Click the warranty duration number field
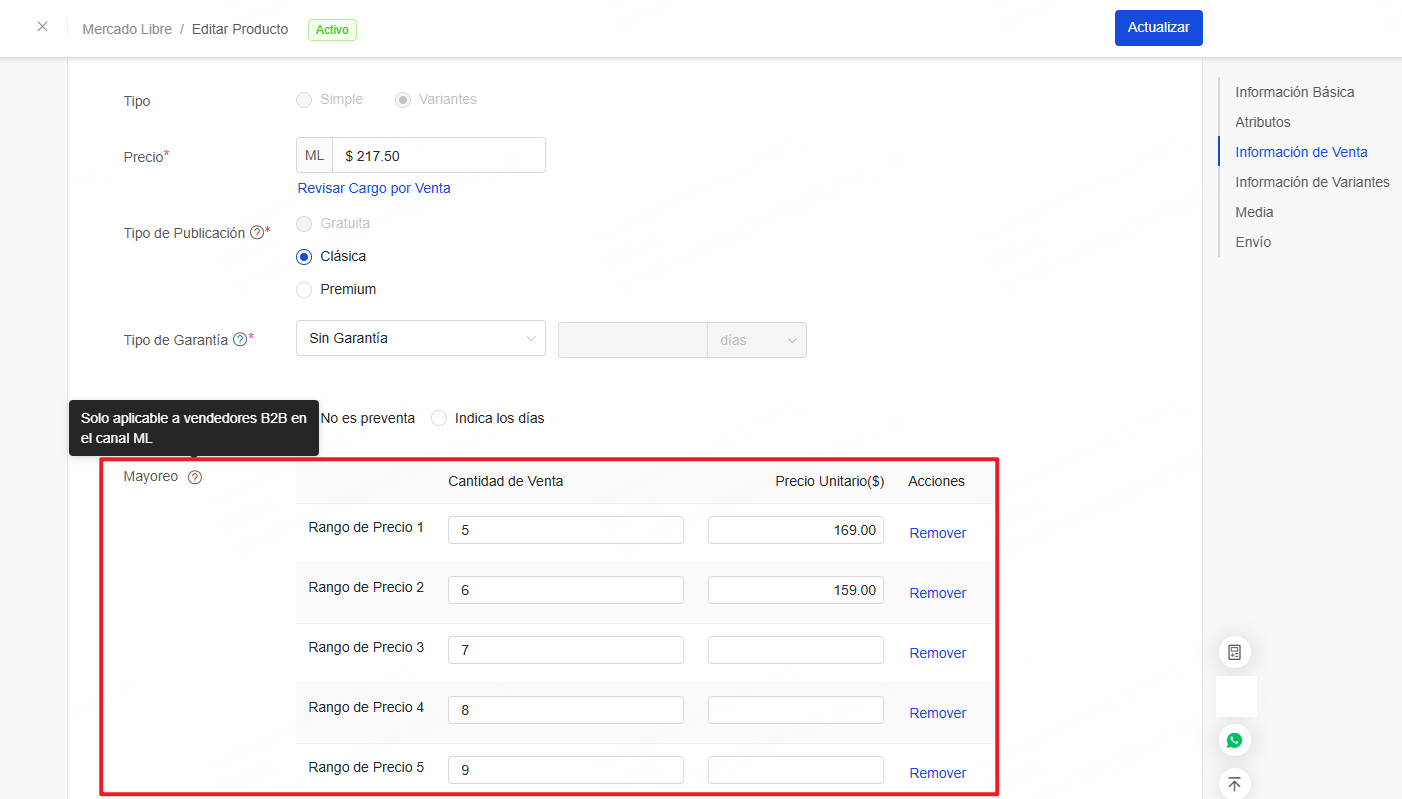The image size is (1402, 799). click(x=633, y=340)
